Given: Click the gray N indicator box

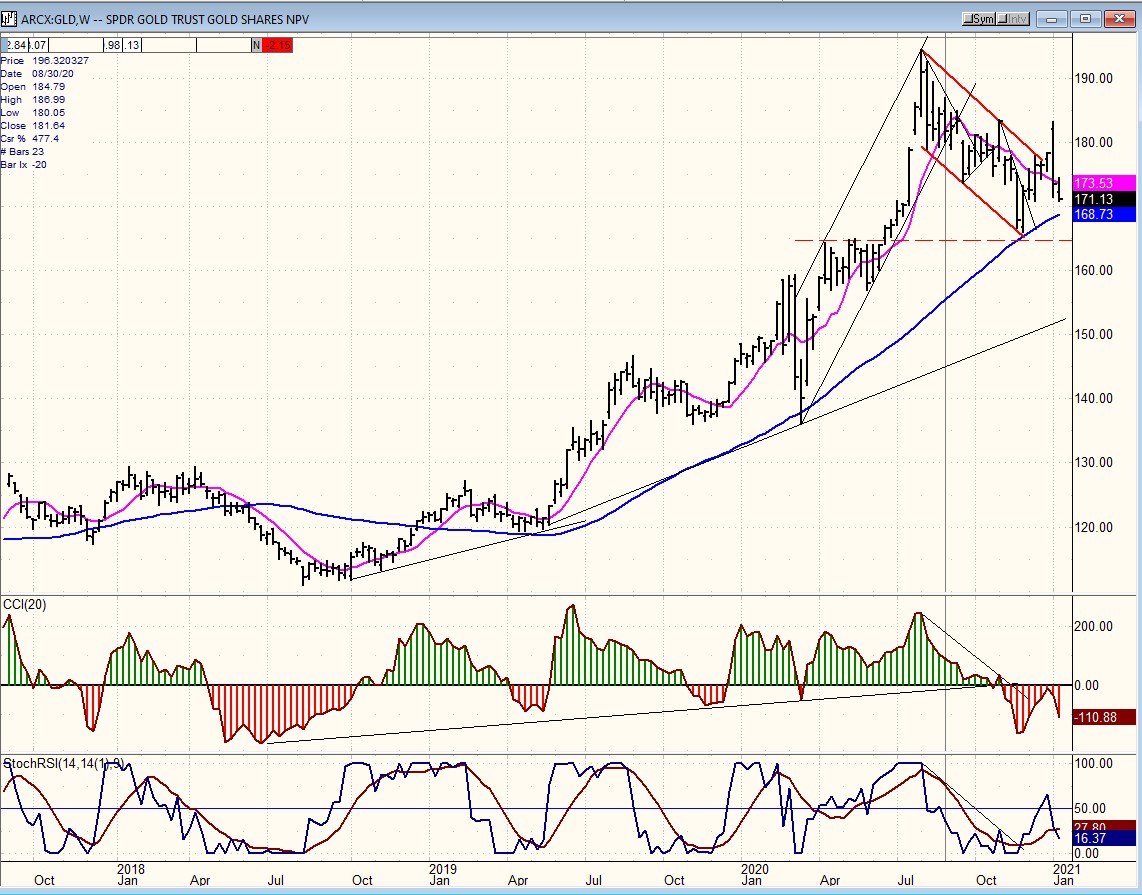Looking at the screenshot, I should point(257,45).
